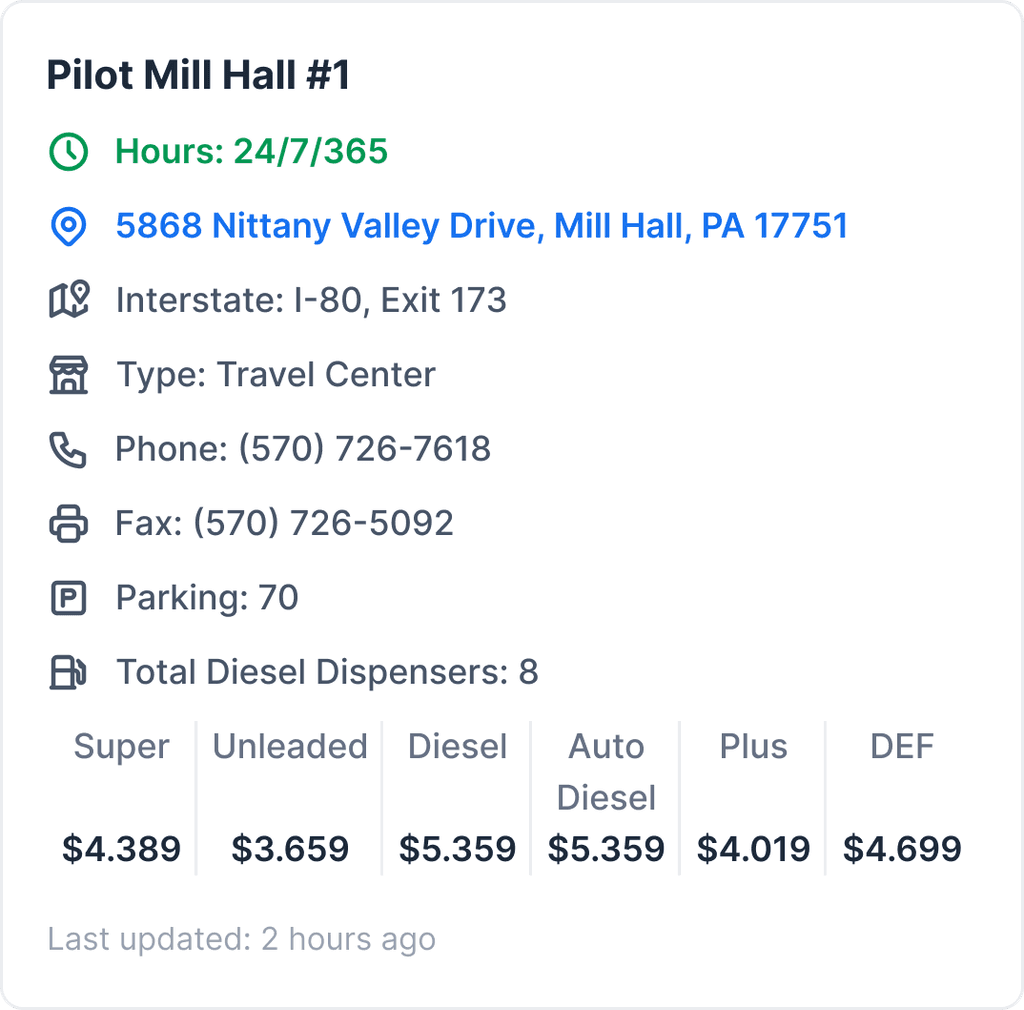Select the Auto Diesel column label
The height and width of the screenshot is (1010, 1024).
[x=604, y=771]
